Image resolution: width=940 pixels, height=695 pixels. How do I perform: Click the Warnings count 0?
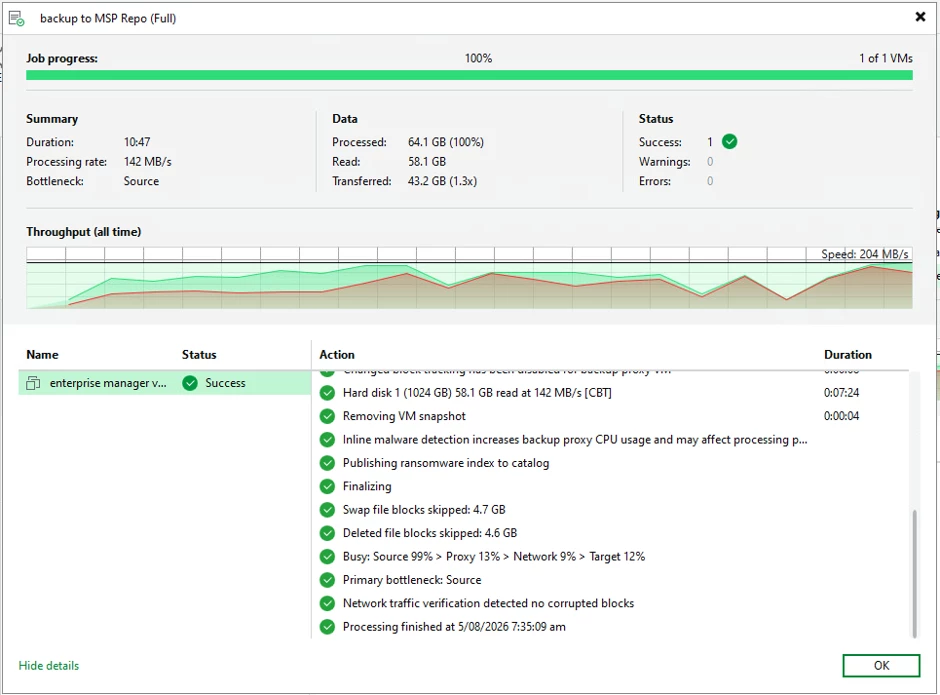click(x=710, y=162)
